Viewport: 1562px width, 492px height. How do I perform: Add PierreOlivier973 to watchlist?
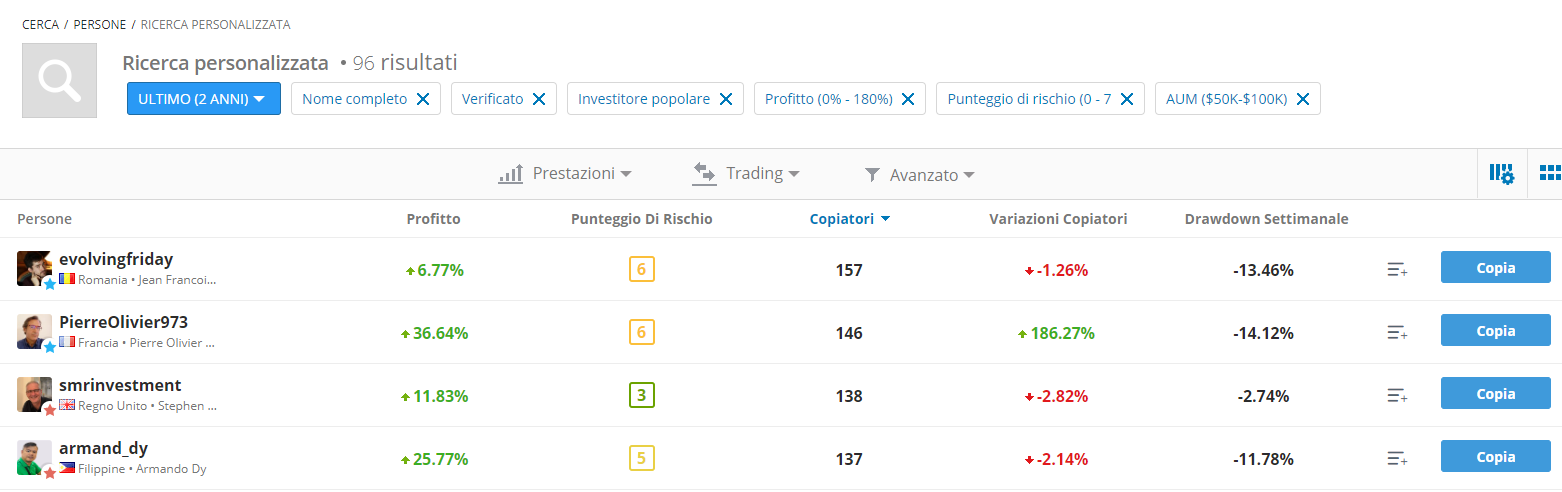(x=1397, y=332)
